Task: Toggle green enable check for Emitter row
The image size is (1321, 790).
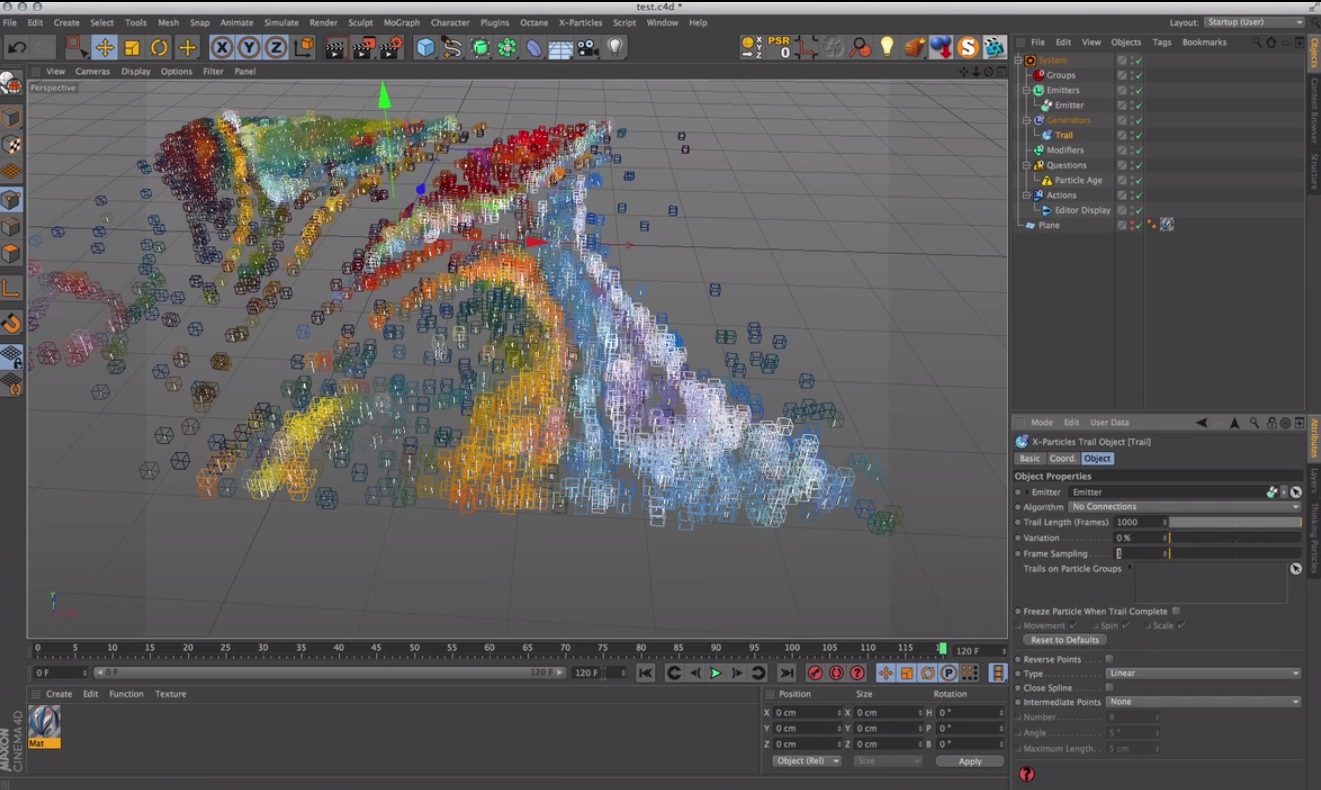Action: 1137,105
